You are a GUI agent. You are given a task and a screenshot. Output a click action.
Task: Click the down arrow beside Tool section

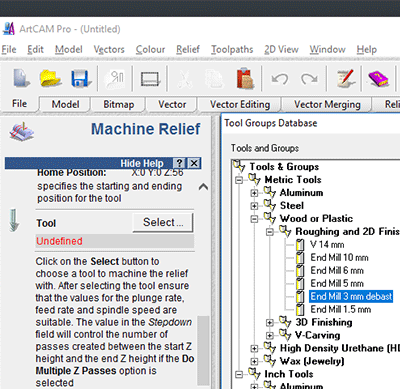coord(14,220)
